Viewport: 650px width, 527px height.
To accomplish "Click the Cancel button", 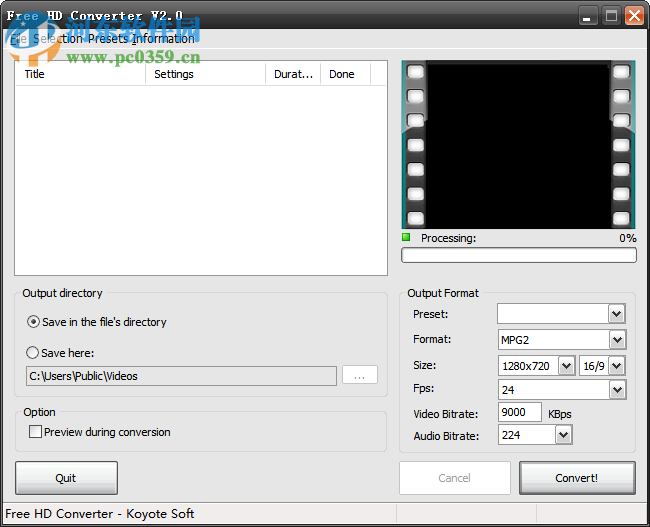I will [455, 478].
